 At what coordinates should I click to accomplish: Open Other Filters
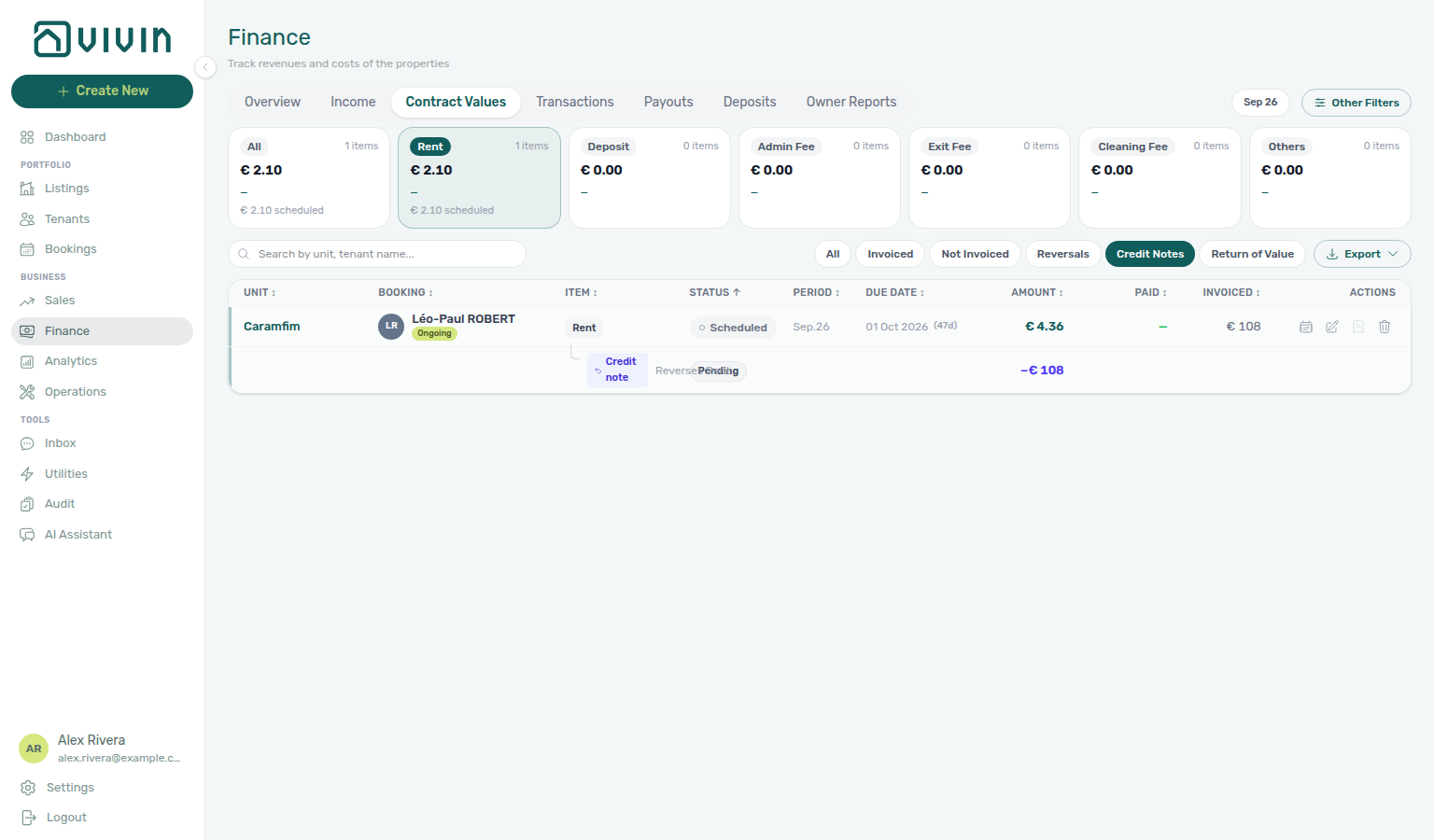coord(1357,103)
